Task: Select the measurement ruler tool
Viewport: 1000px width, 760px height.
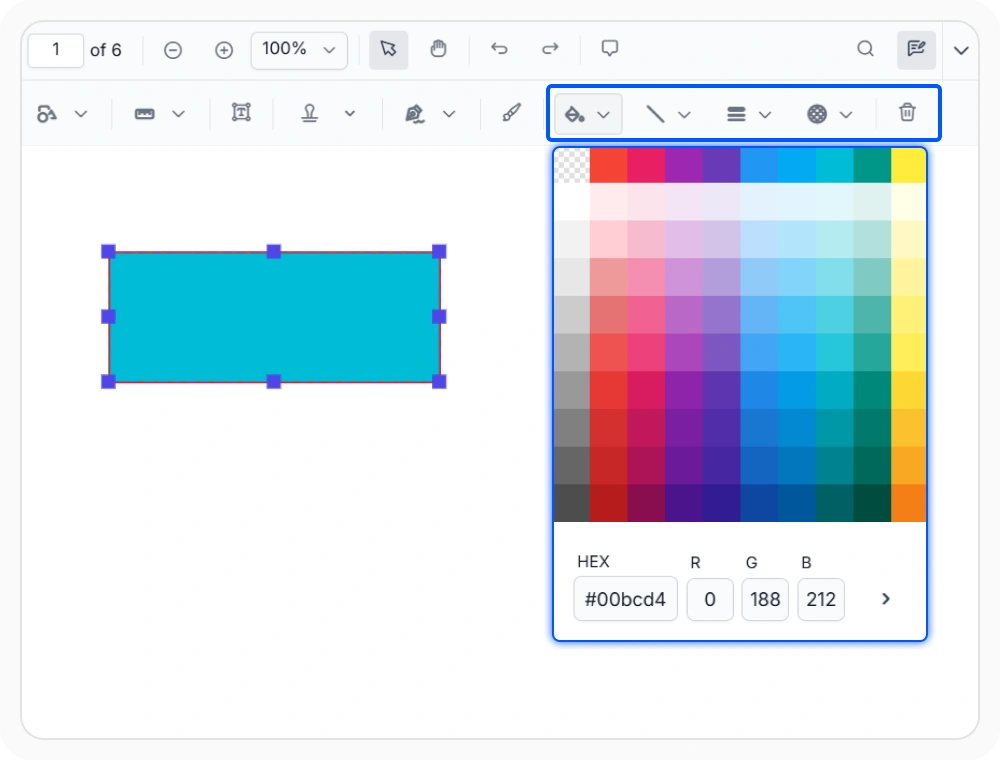Action: (x=145, y=114)
